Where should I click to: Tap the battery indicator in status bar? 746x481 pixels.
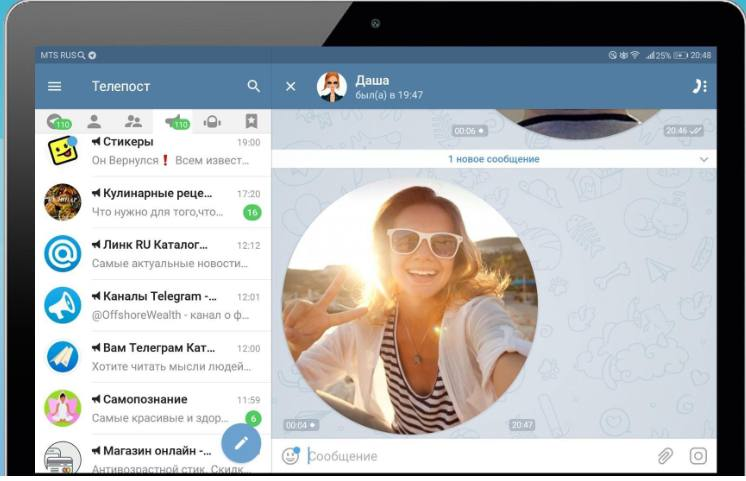click(680, 55)
